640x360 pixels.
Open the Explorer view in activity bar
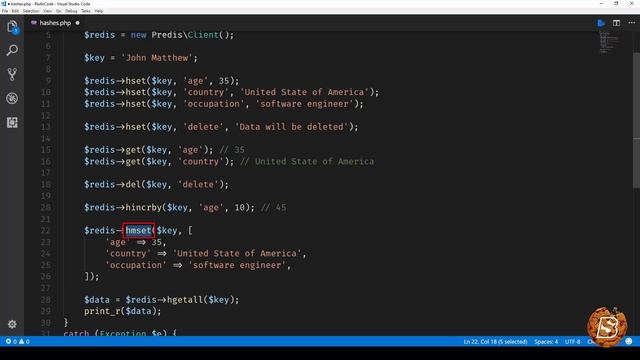tap(12, 27)
